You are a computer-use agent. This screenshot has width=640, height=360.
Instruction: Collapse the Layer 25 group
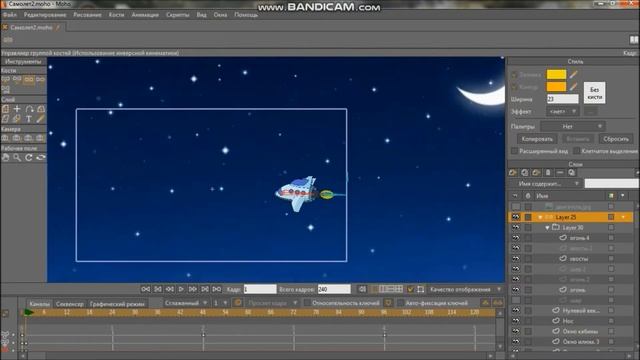click(540, 217)
